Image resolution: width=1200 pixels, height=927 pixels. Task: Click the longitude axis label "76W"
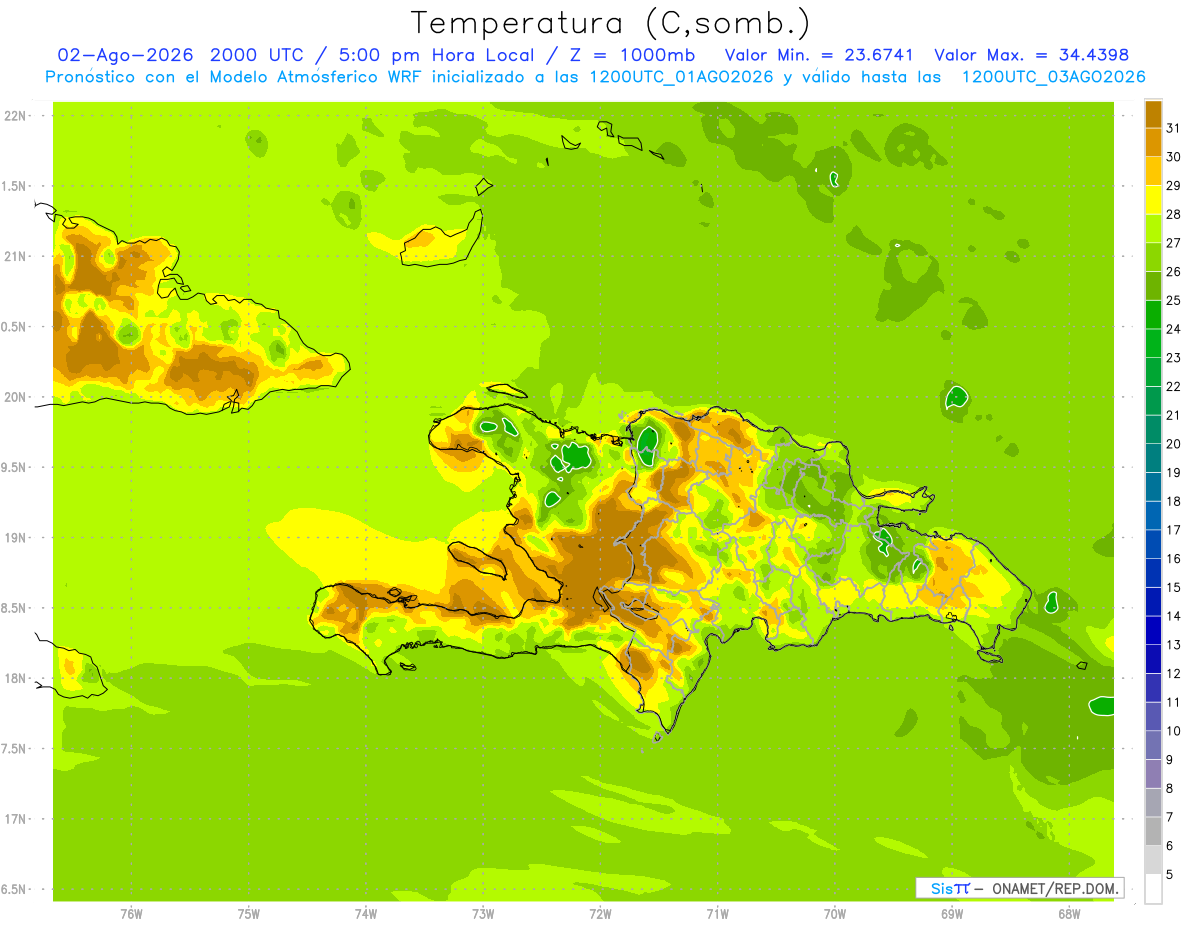point(131,913)
